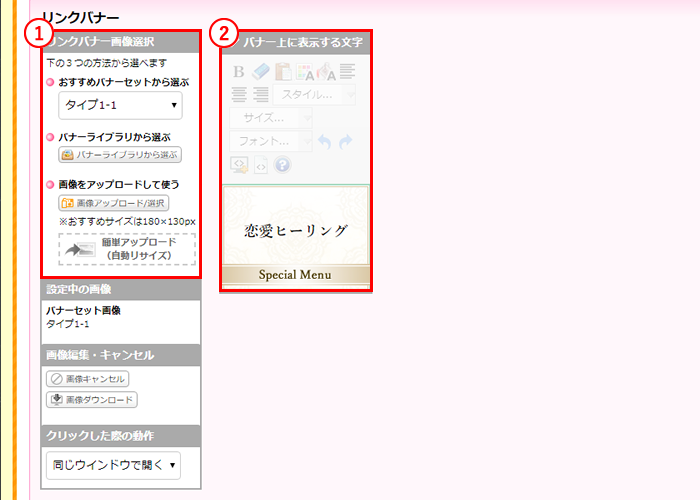
Task: Open the タイプ1-1 banner set dropdown
Action: (120, 105)
